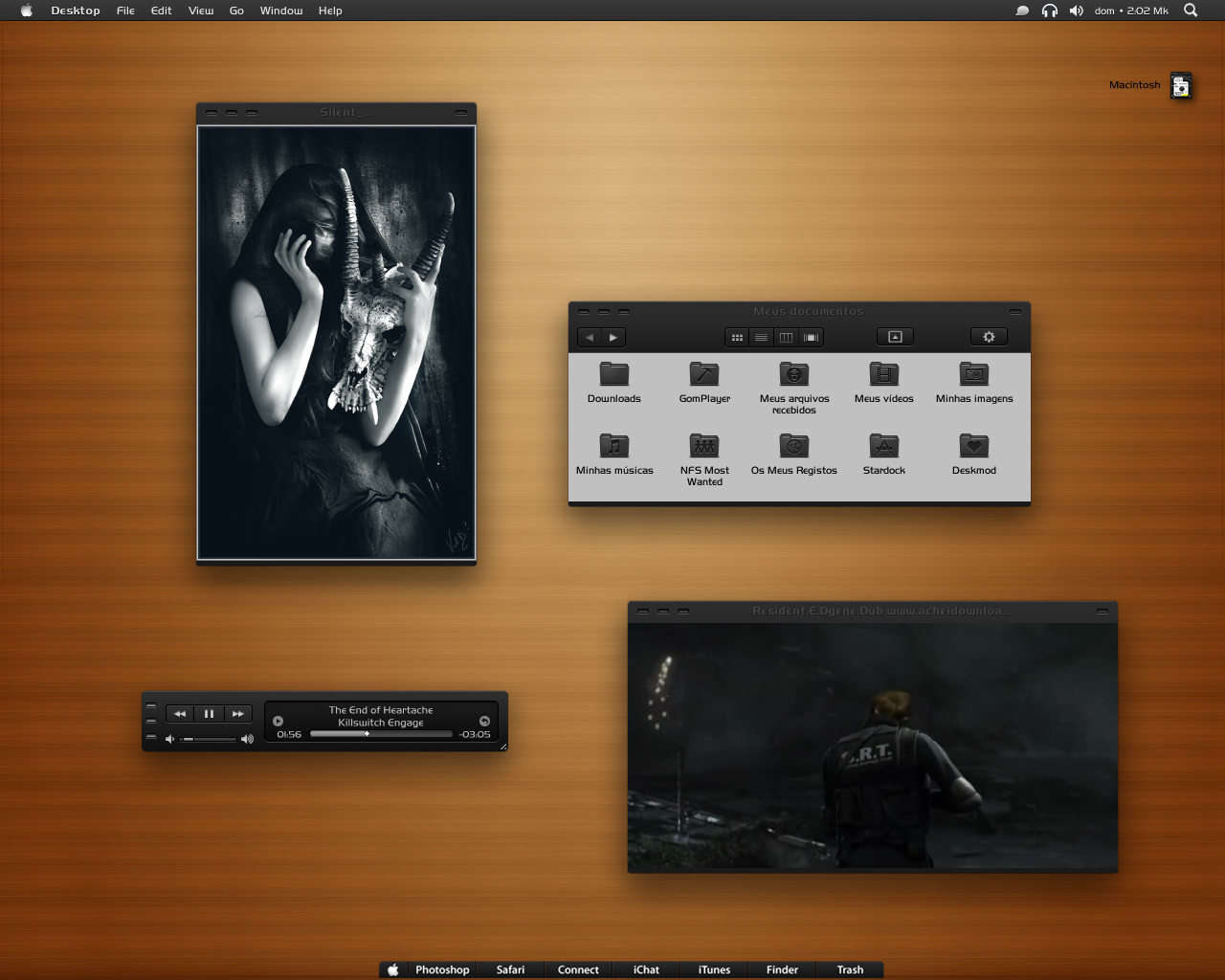This screenshot has width=1225, height=980.
Task: Click Connect in the dock
Action: (x=578, y=969)
